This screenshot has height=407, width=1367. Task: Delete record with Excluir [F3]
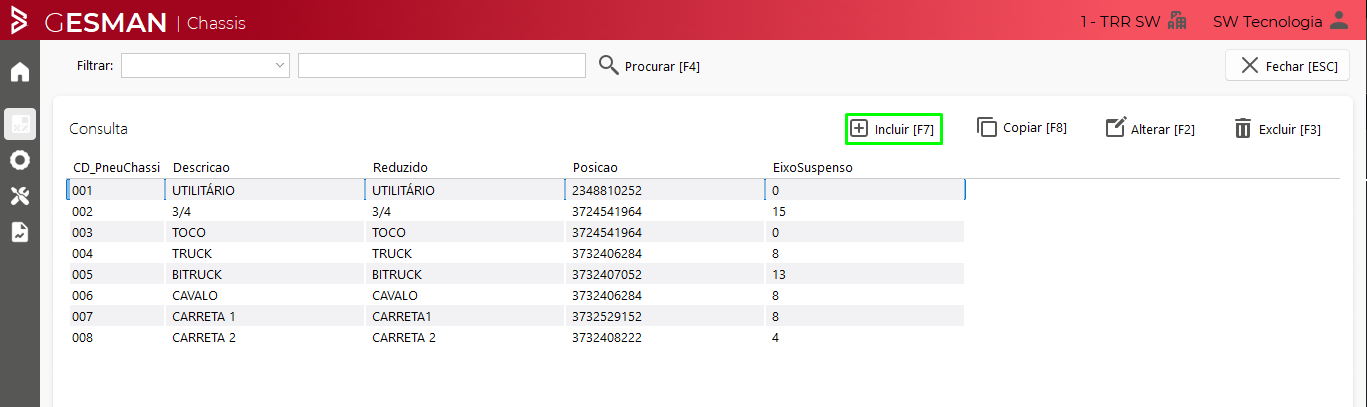[1277, 129]
